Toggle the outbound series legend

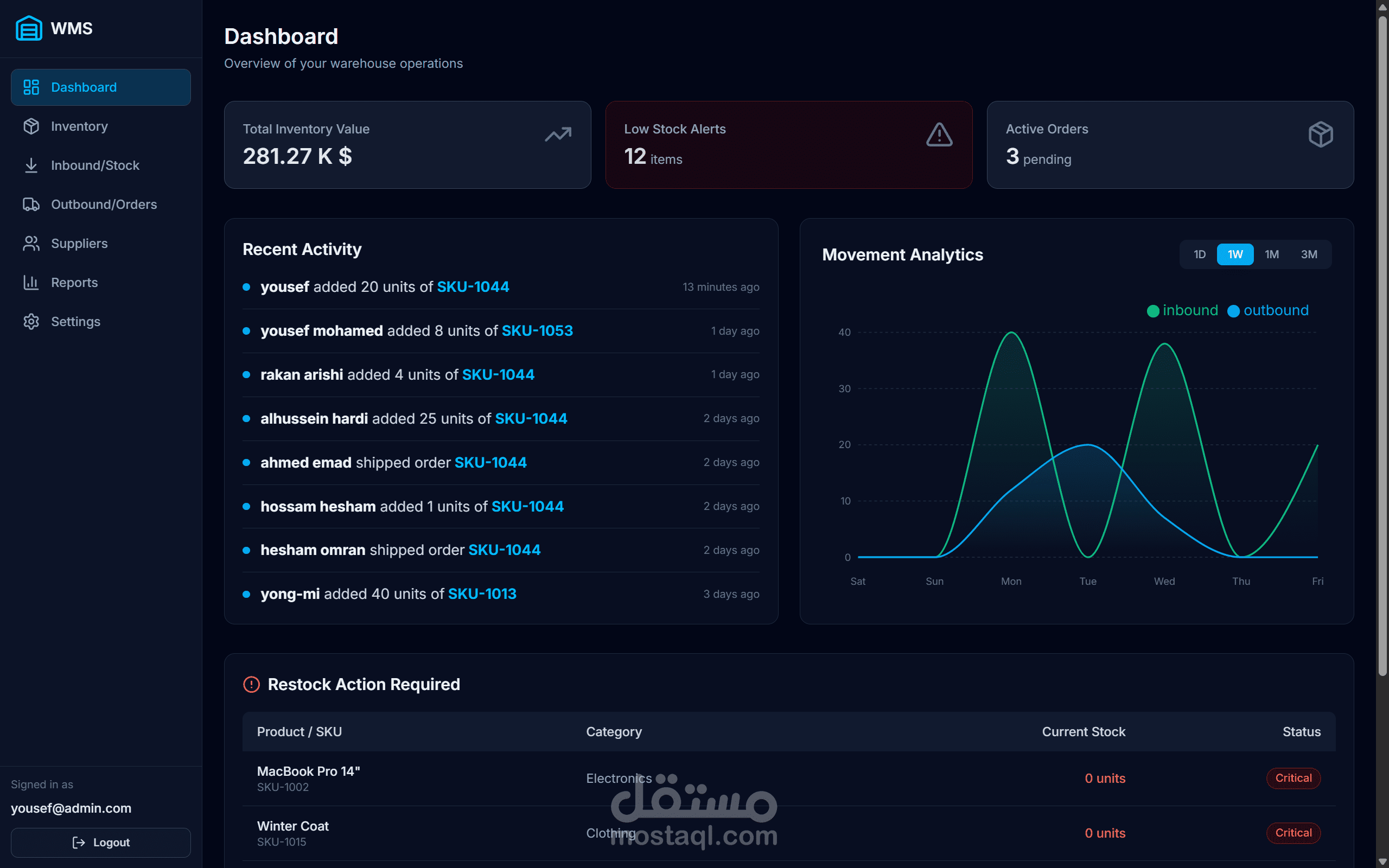1269,310
